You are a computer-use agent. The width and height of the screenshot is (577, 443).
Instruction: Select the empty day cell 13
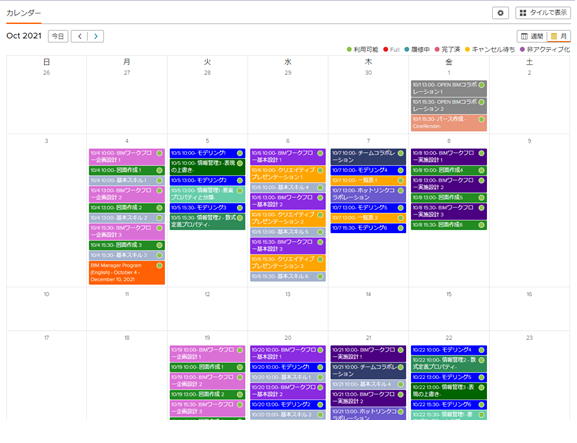point(288,308)
